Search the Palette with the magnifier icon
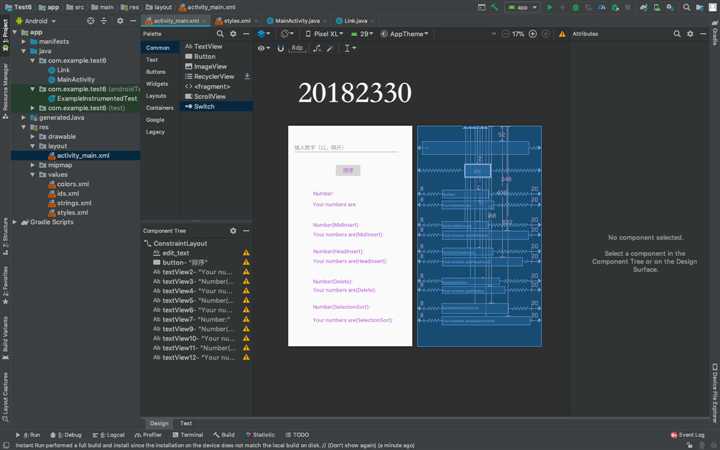The width and height of the screenshot is (720, 450). click(220, 34)
